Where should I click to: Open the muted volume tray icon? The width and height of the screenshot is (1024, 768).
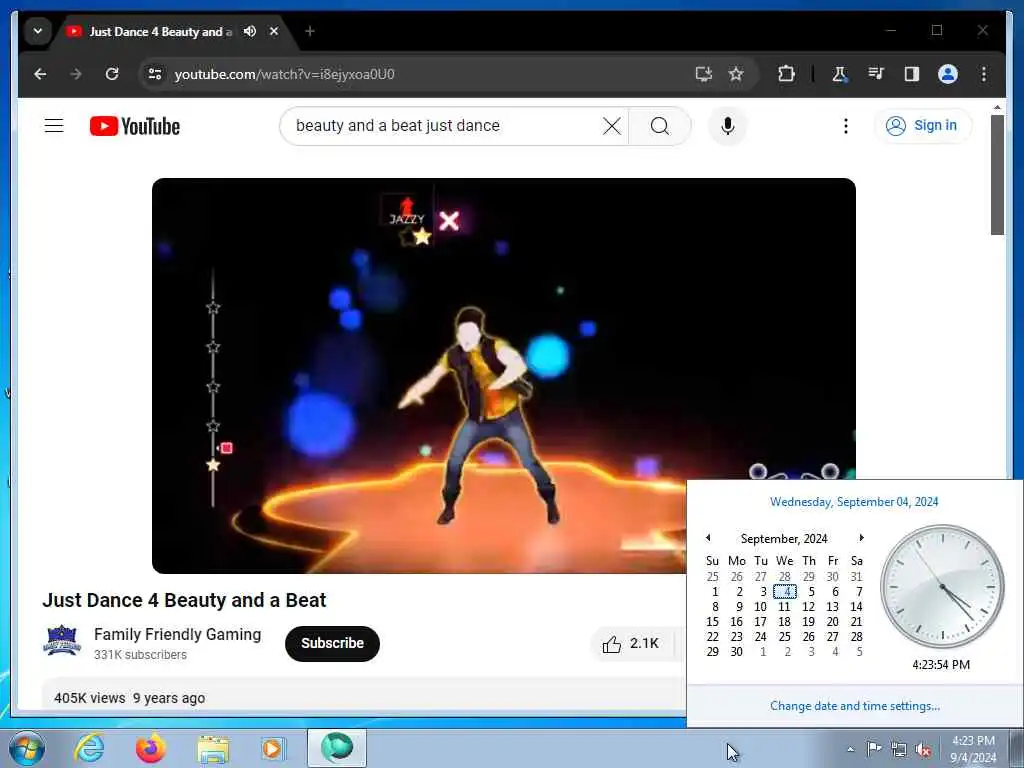click(923, 749)
